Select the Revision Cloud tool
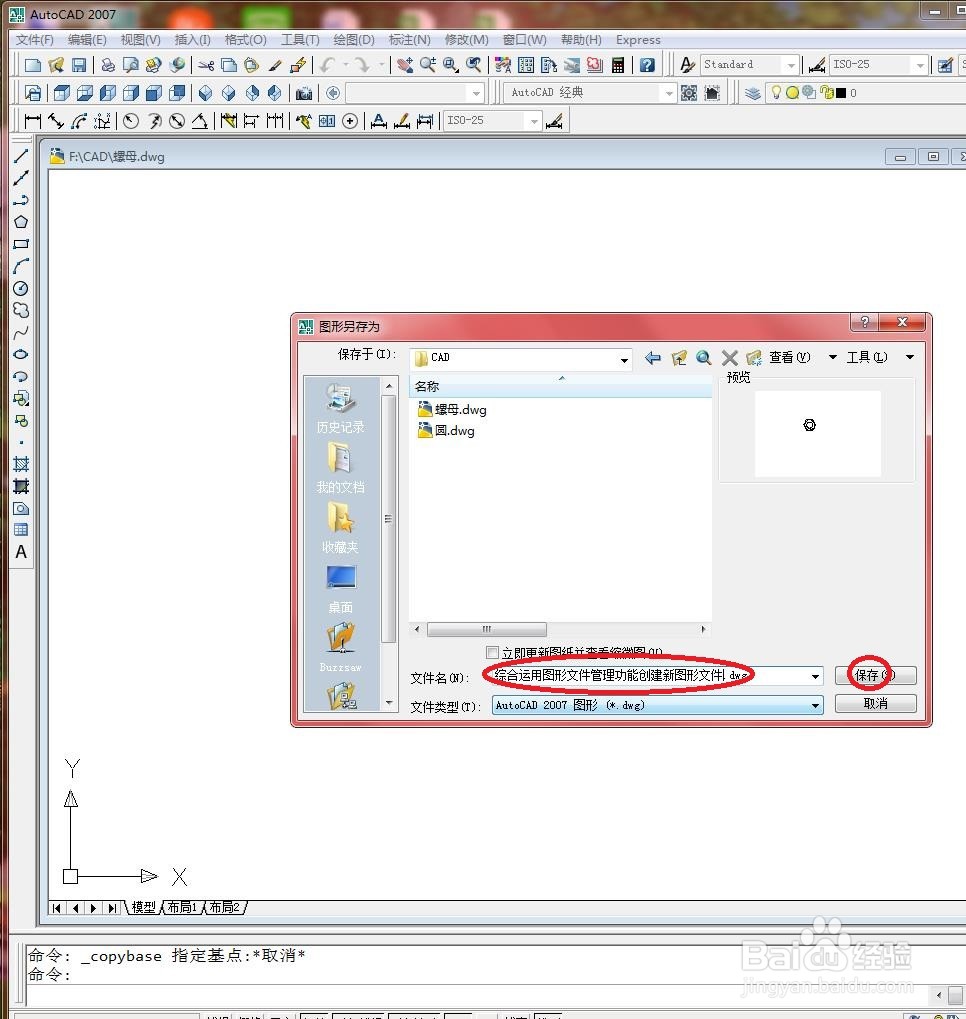Viewport: 966px width, 1019px height. (x=21, y=311)
